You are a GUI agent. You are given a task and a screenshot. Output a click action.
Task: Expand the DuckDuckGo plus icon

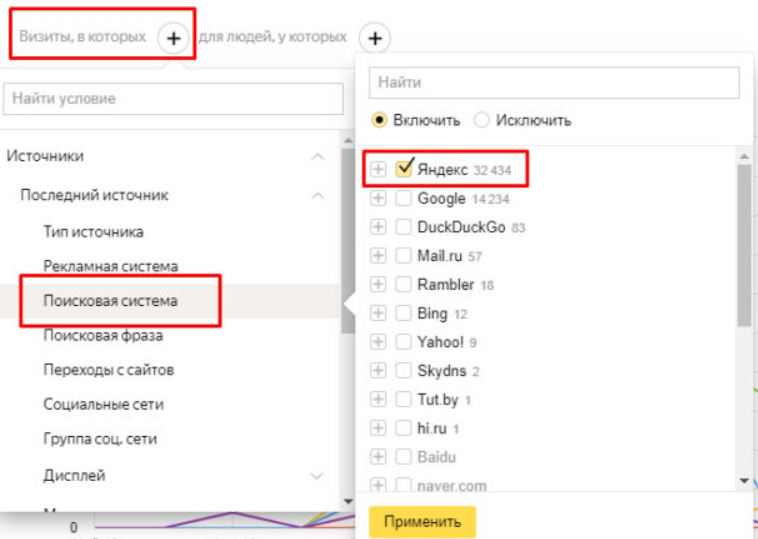click(379, 227)
